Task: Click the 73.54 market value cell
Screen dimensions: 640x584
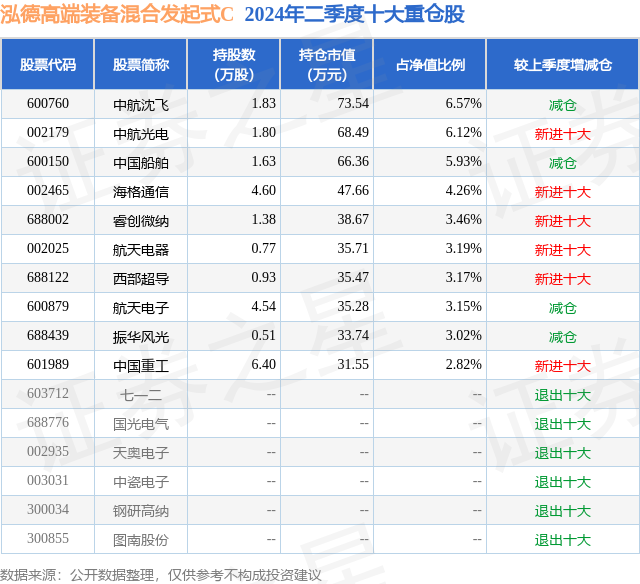Action: pyautogui.click(x=353, y=103)
